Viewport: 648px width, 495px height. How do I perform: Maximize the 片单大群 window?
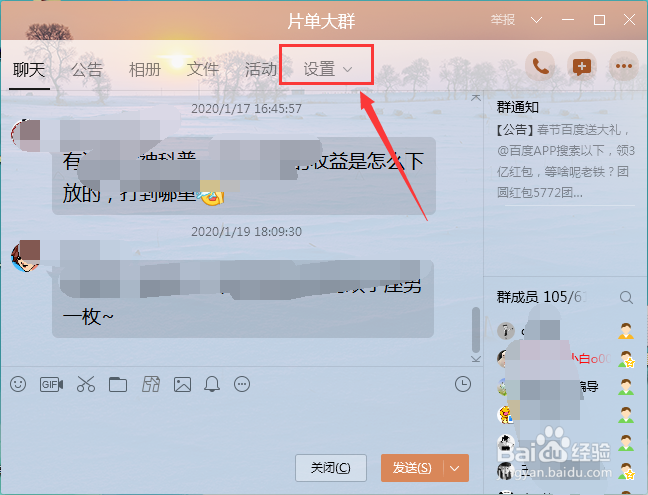(599, 20)
